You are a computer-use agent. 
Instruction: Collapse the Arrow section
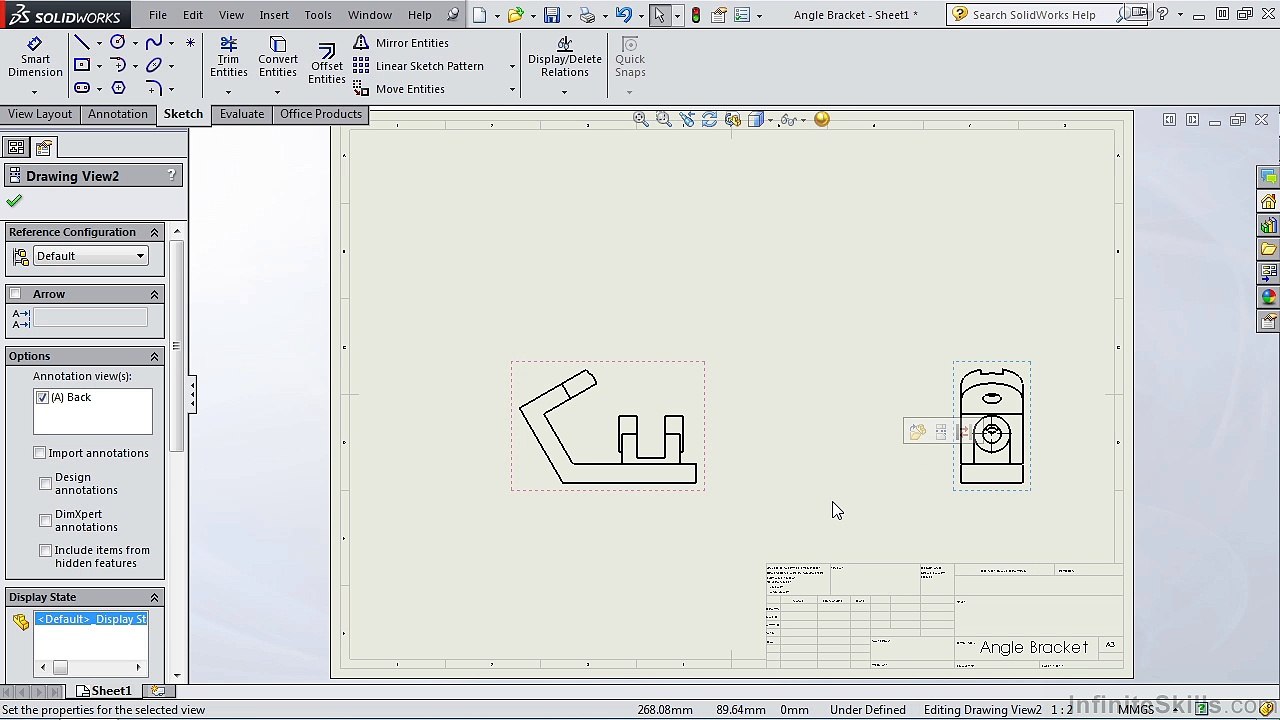coord(154,294)
